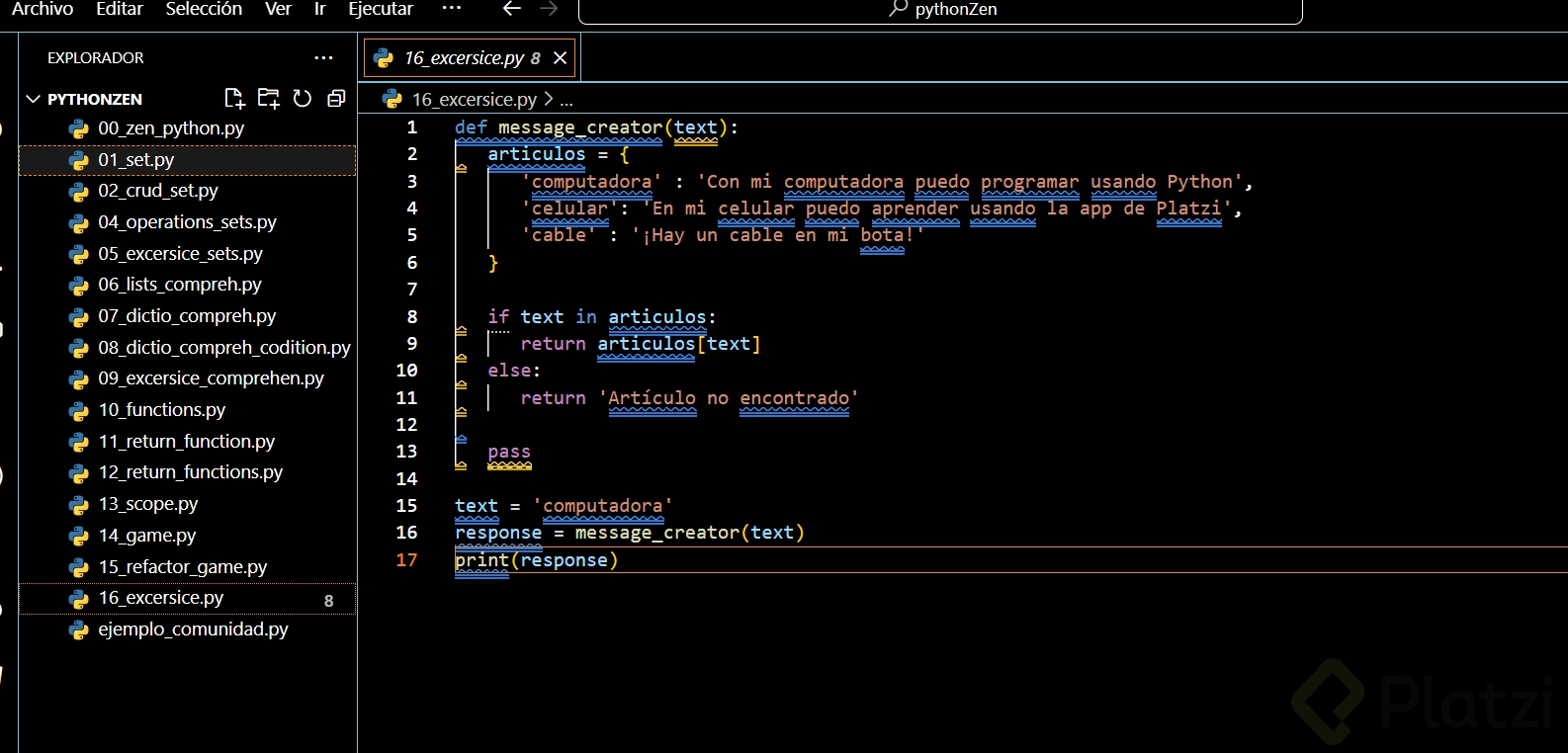The image size is (1568, 753).
Task: Collapse all folders in Explorer
Action: pos(336,98)
